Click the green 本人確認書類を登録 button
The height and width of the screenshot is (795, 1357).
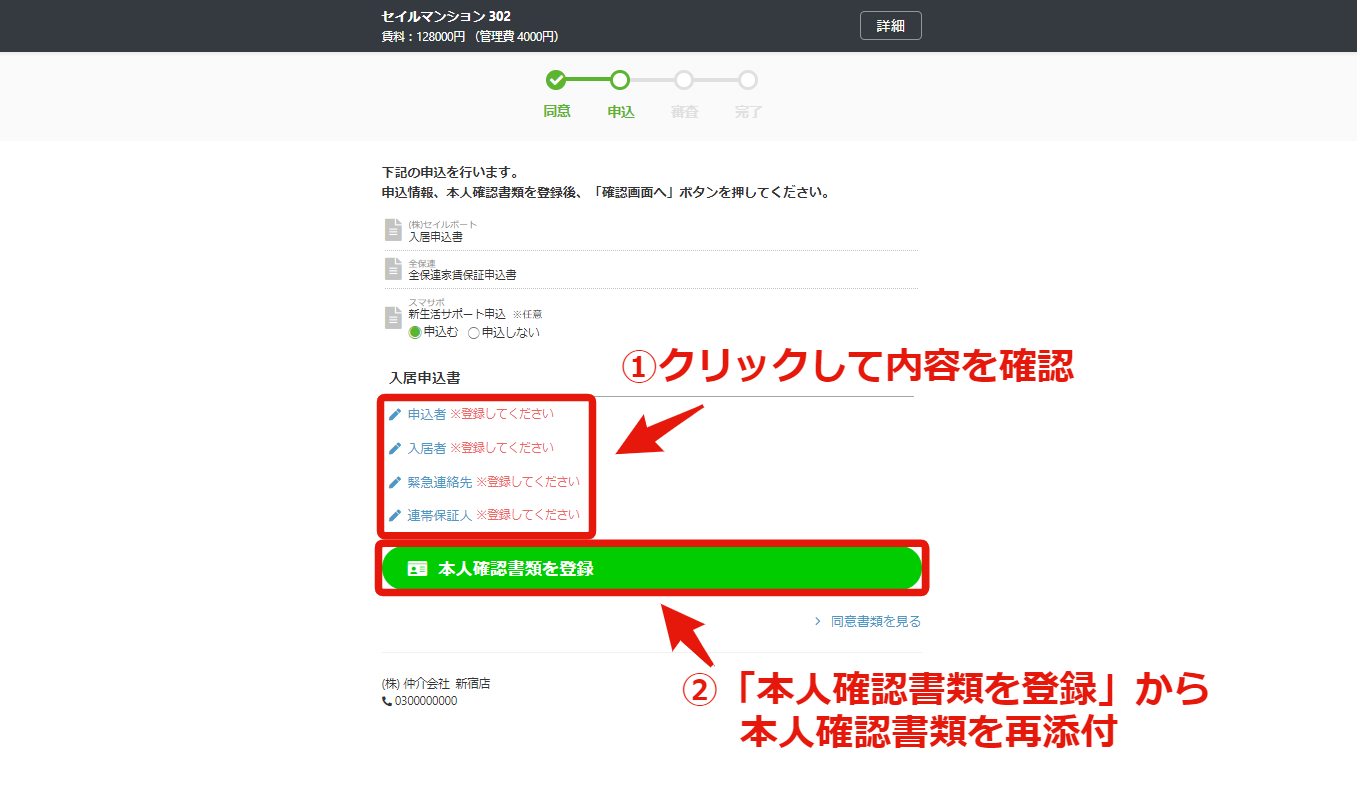point(651,568)
